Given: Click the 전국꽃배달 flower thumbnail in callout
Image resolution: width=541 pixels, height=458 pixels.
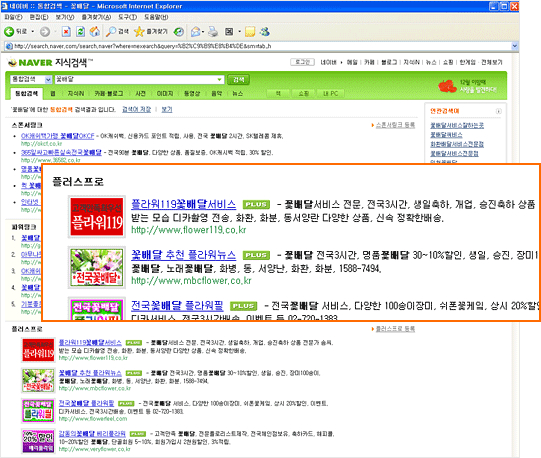Looking at the screenshot, I should click(x=97, y=267).
